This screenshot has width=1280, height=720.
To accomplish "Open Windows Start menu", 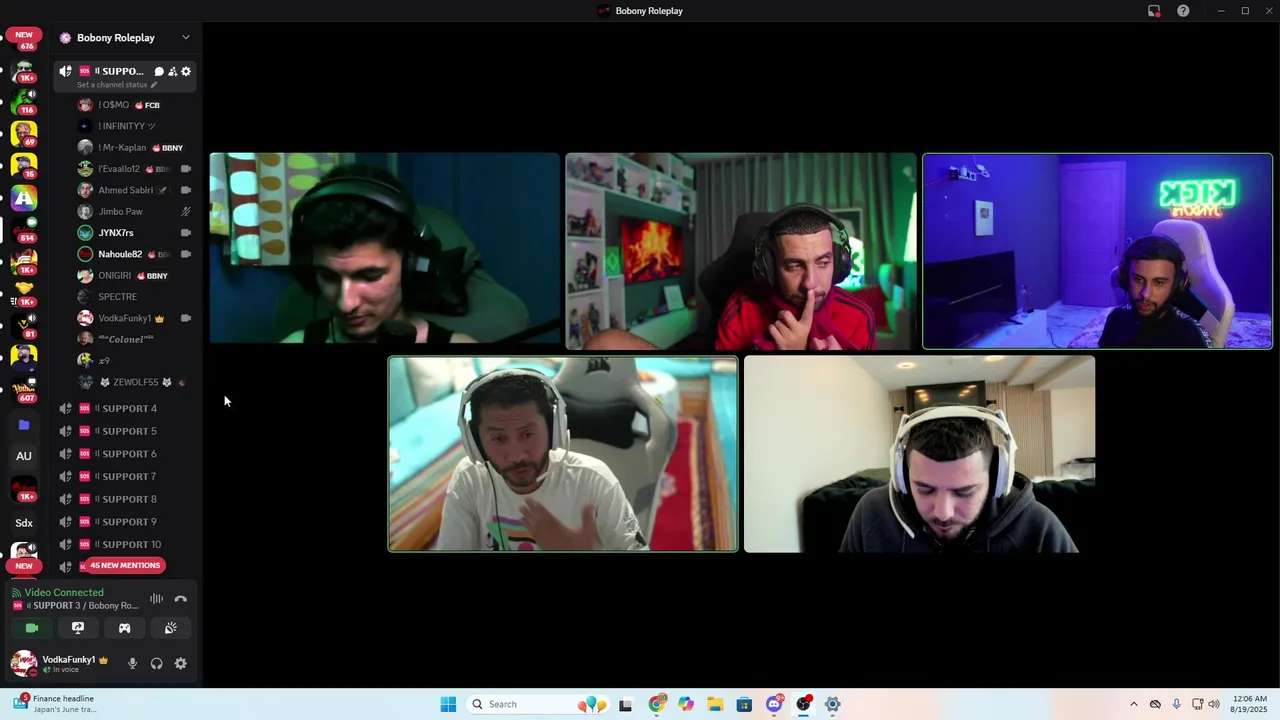I will click(x=448, y=704).
